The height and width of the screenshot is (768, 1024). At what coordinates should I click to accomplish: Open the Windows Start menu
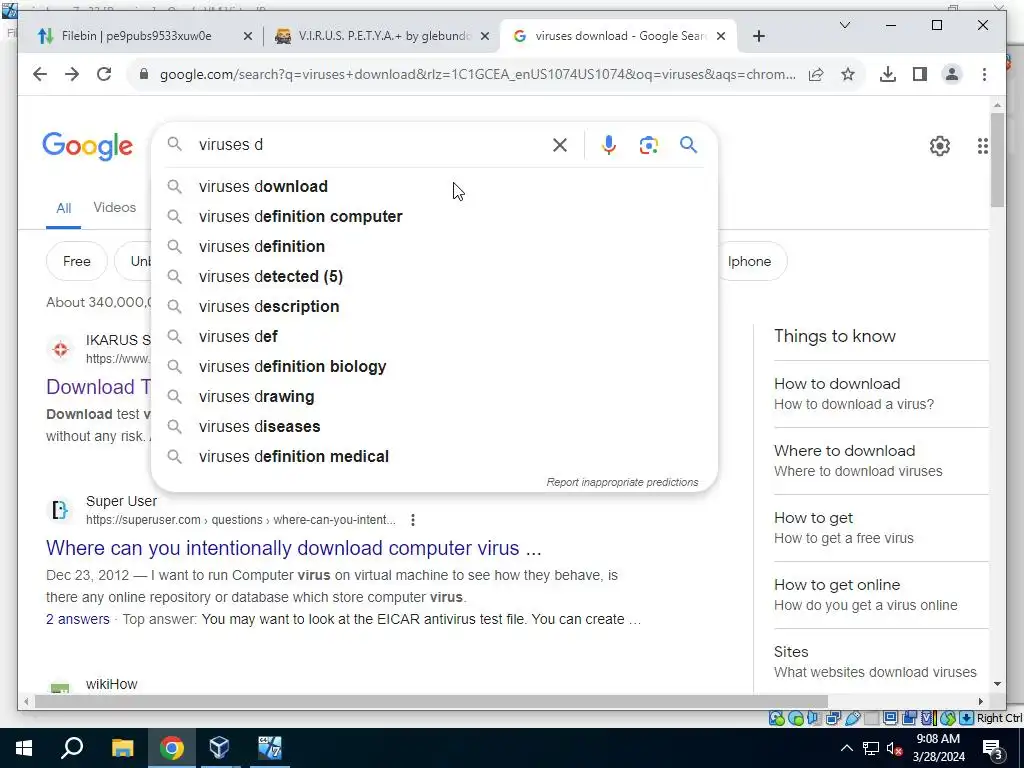click(x=24, y=748)
